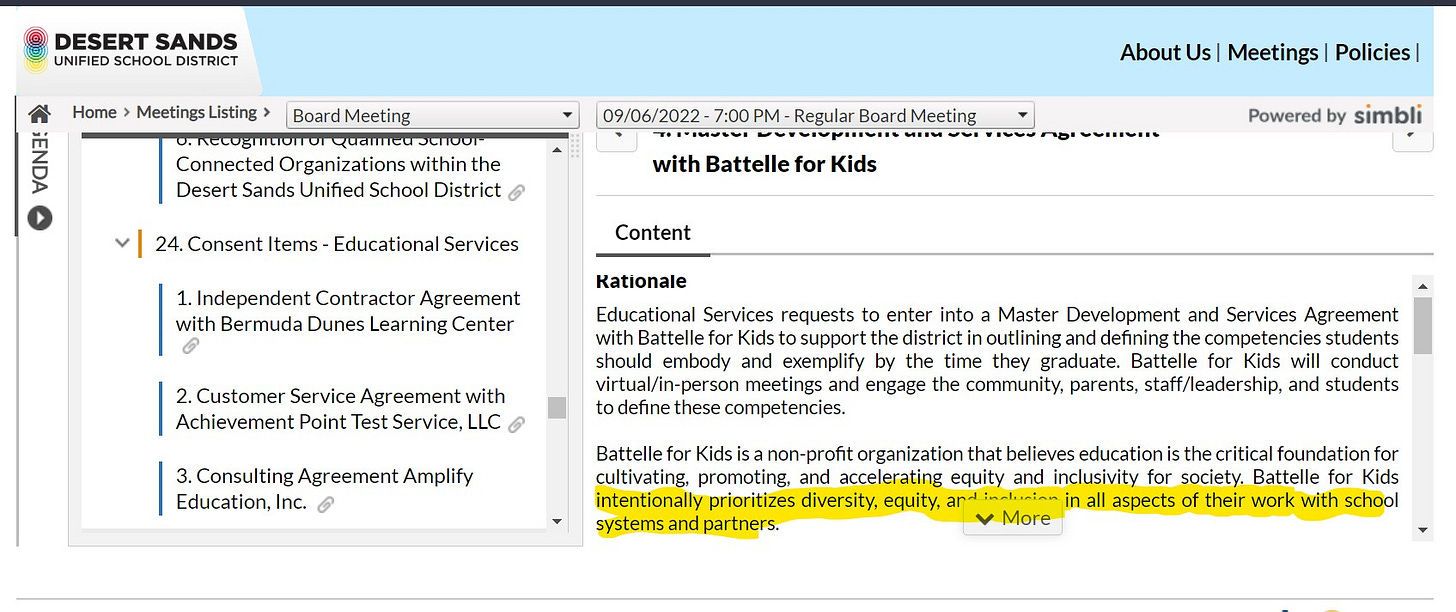
Task: Click the simbli logo
Action: tap(1387, 115)
